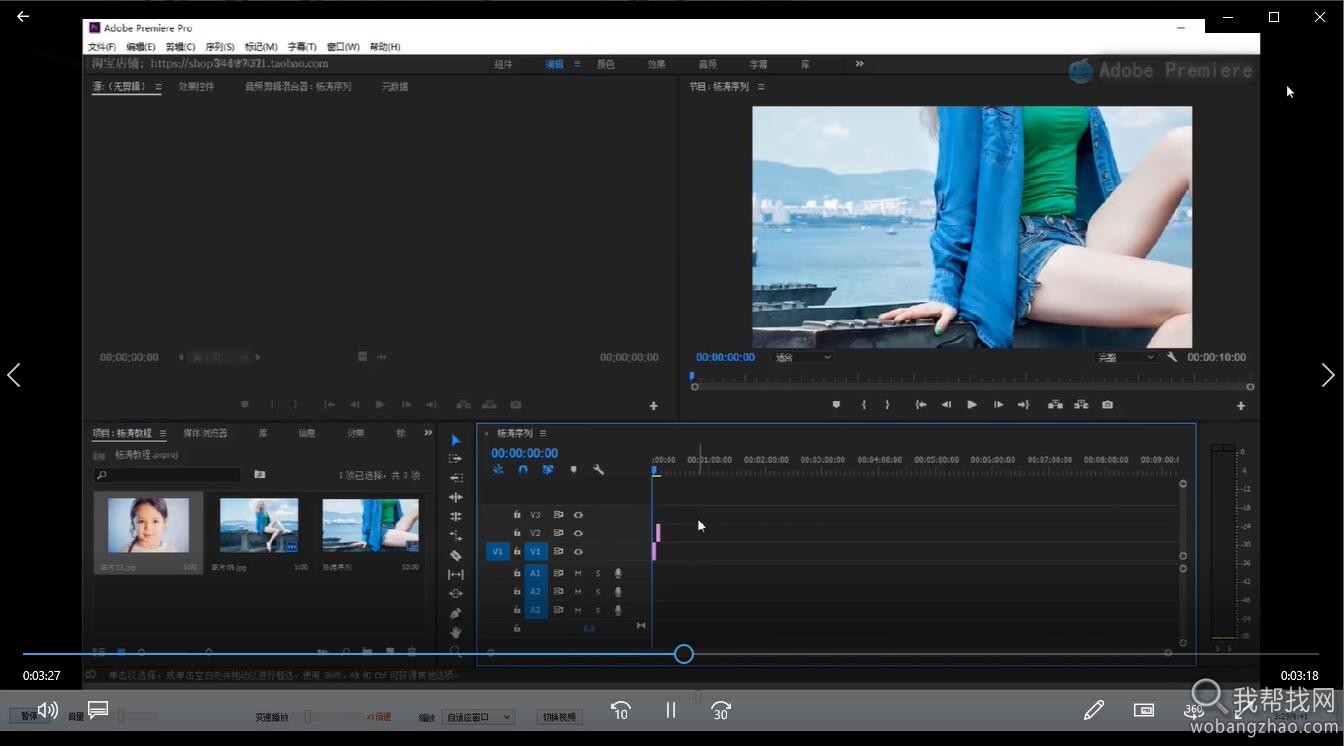Toggle V1 track visibility eye
Image resolution: width=1344 pixels, height=746 pixels.
578,552
